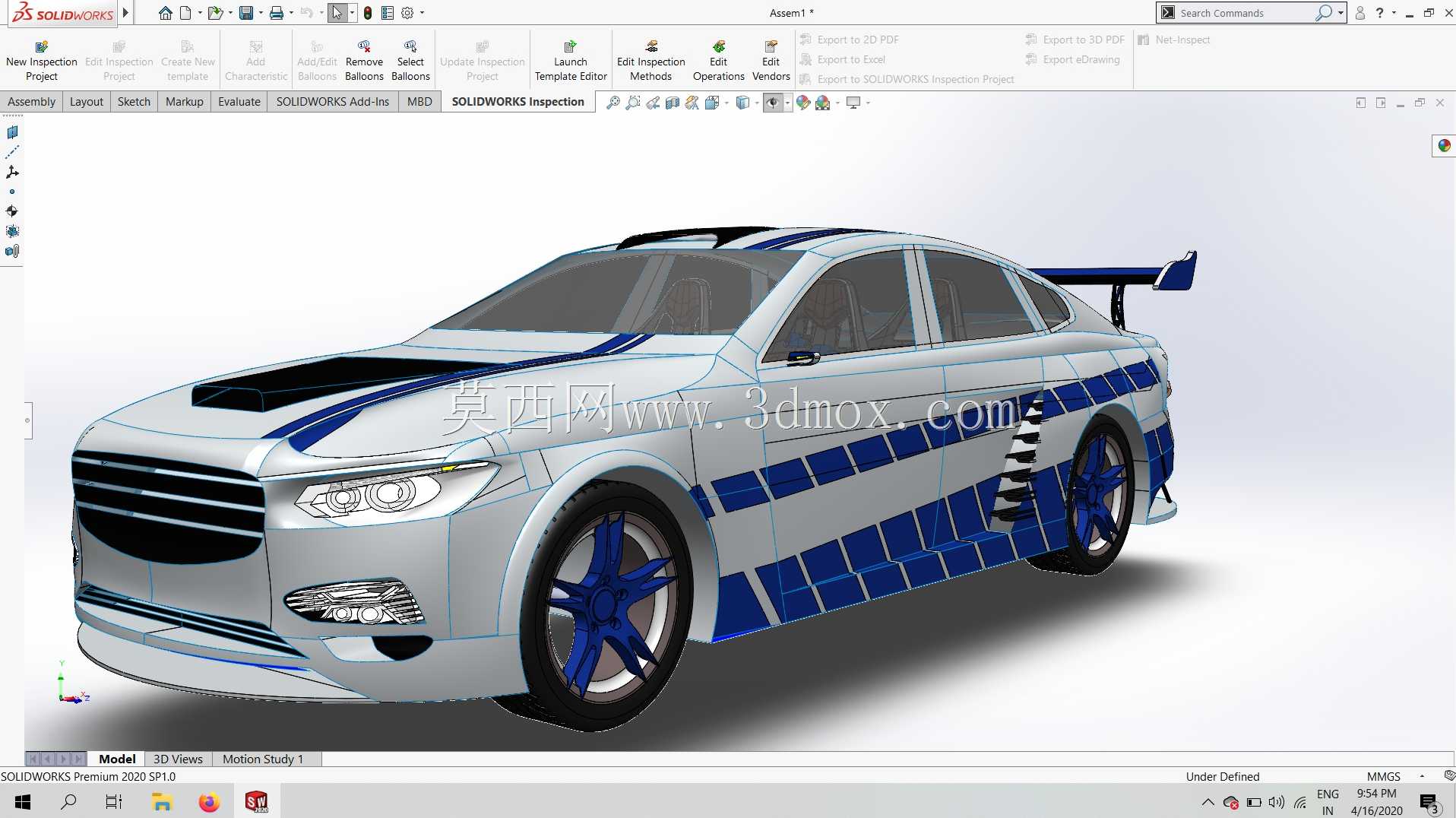Open the Appearances task pane tab
Image resolution: width=1456 pixels, height=818 pixels.
(x=1444, y=145)
